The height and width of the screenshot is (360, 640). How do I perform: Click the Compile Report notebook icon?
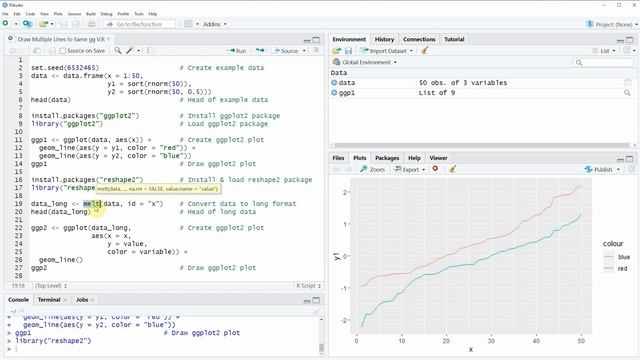(151, 51)
